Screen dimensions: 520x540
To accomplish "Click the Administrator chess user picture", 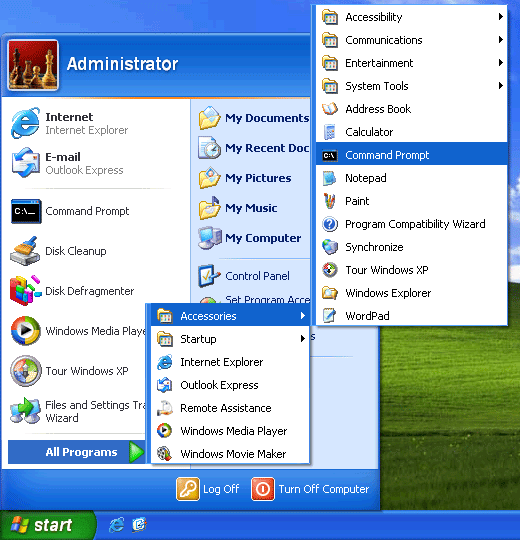I will 33,65.
